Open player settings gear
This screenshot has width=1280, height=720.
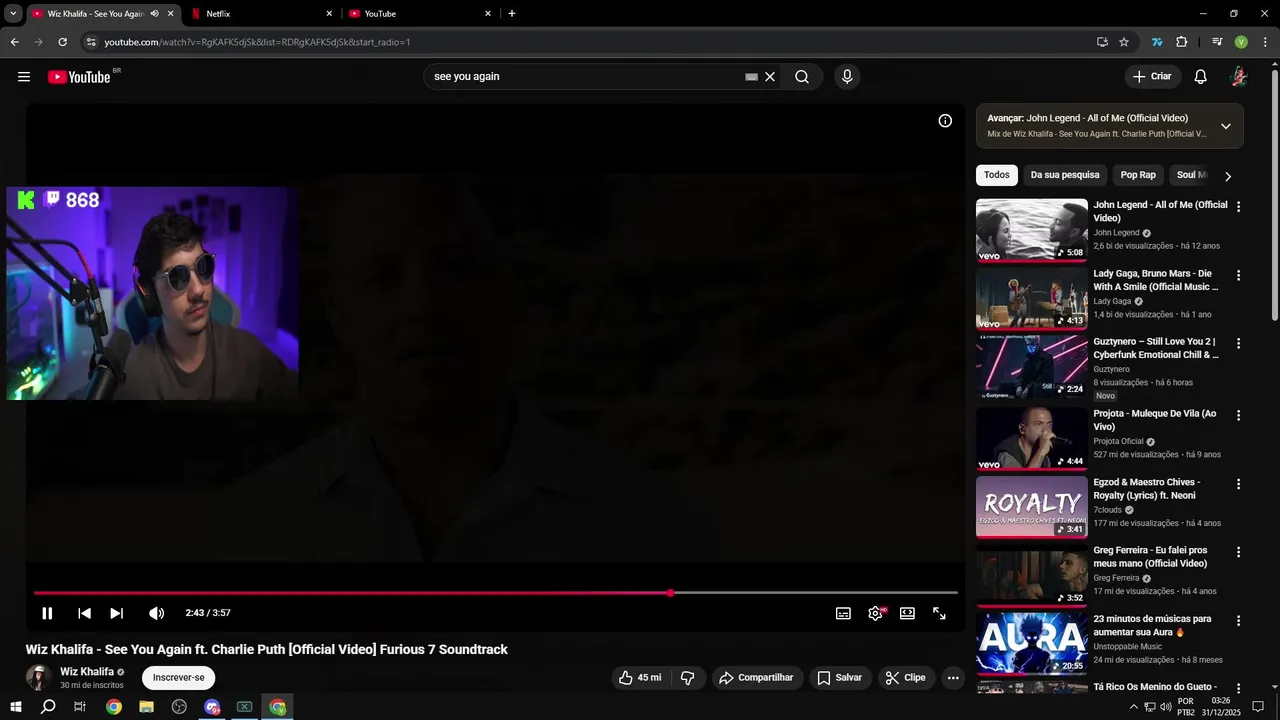pos(875,613)
